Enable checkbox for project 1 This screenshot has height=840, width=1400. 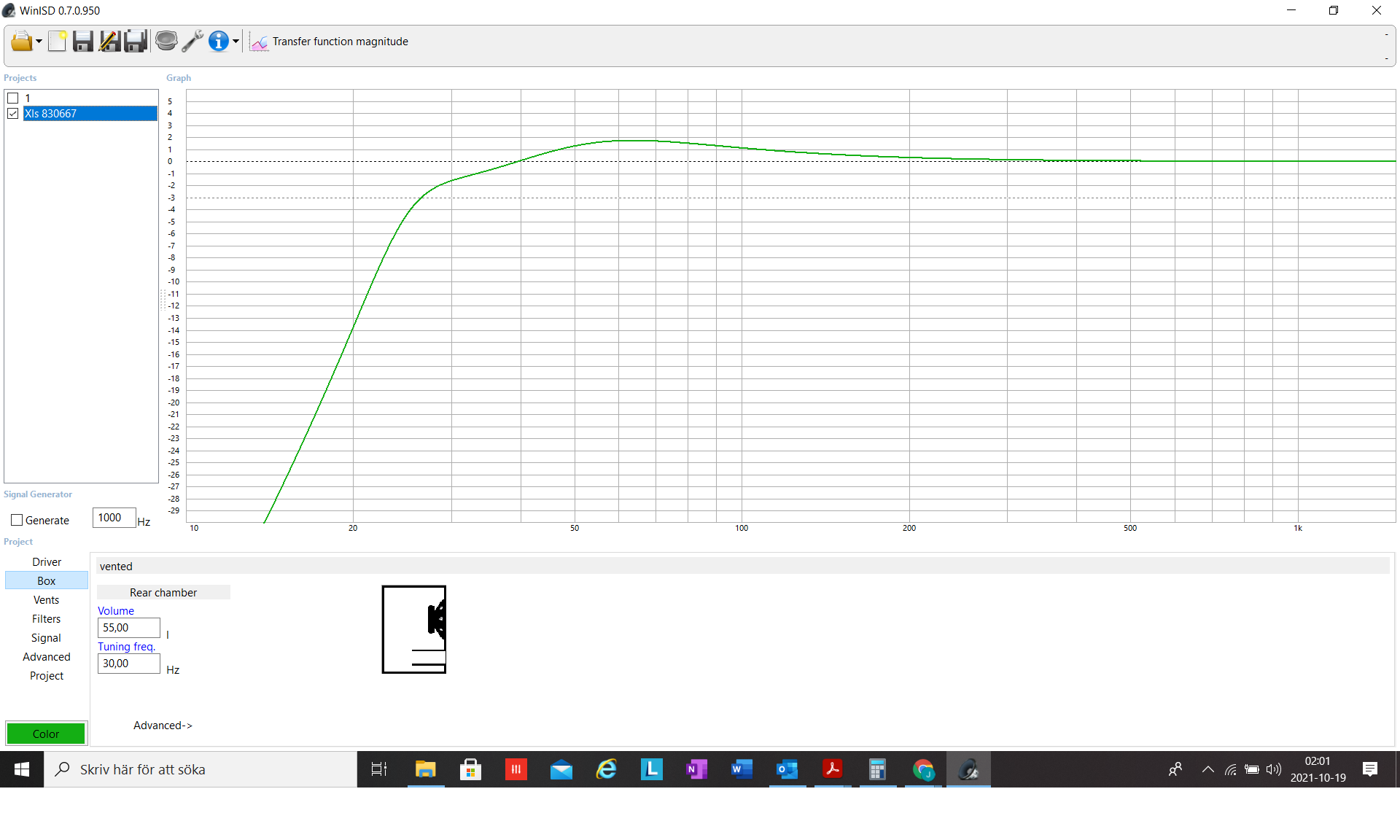pyautogui.click(x=12, y=98)
